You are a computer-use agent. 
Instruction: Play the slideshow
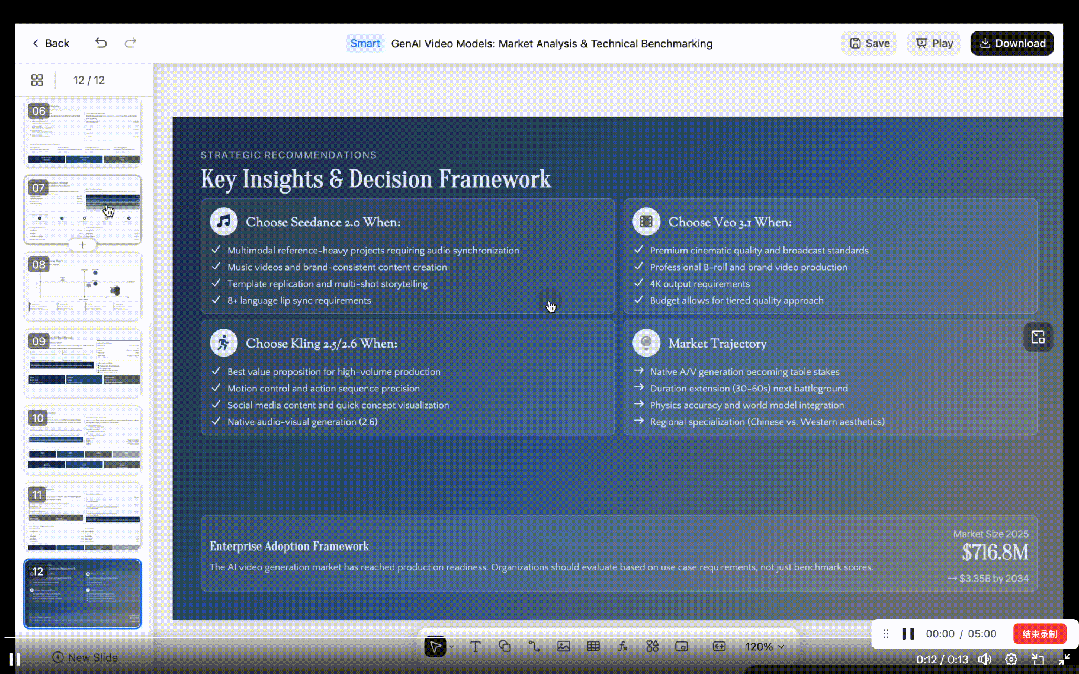pos(934,43)
